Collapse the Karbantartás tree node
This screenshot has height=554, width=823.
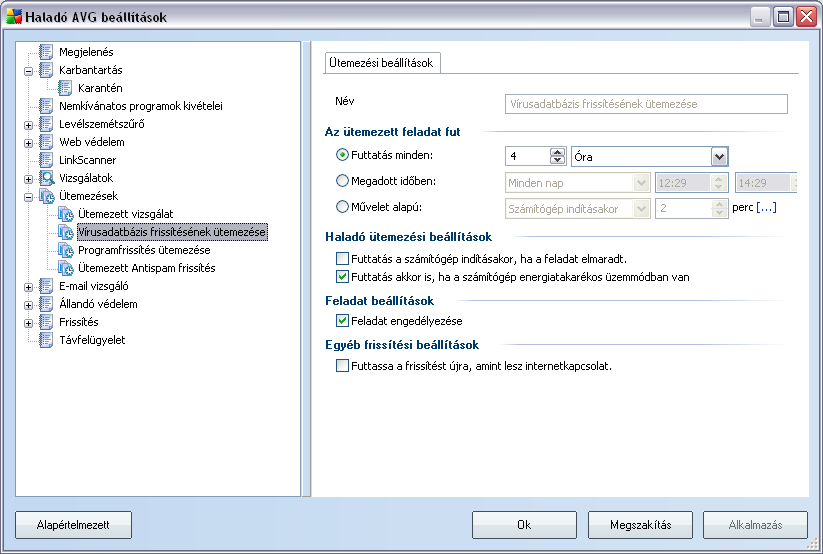tap(29, 71)
